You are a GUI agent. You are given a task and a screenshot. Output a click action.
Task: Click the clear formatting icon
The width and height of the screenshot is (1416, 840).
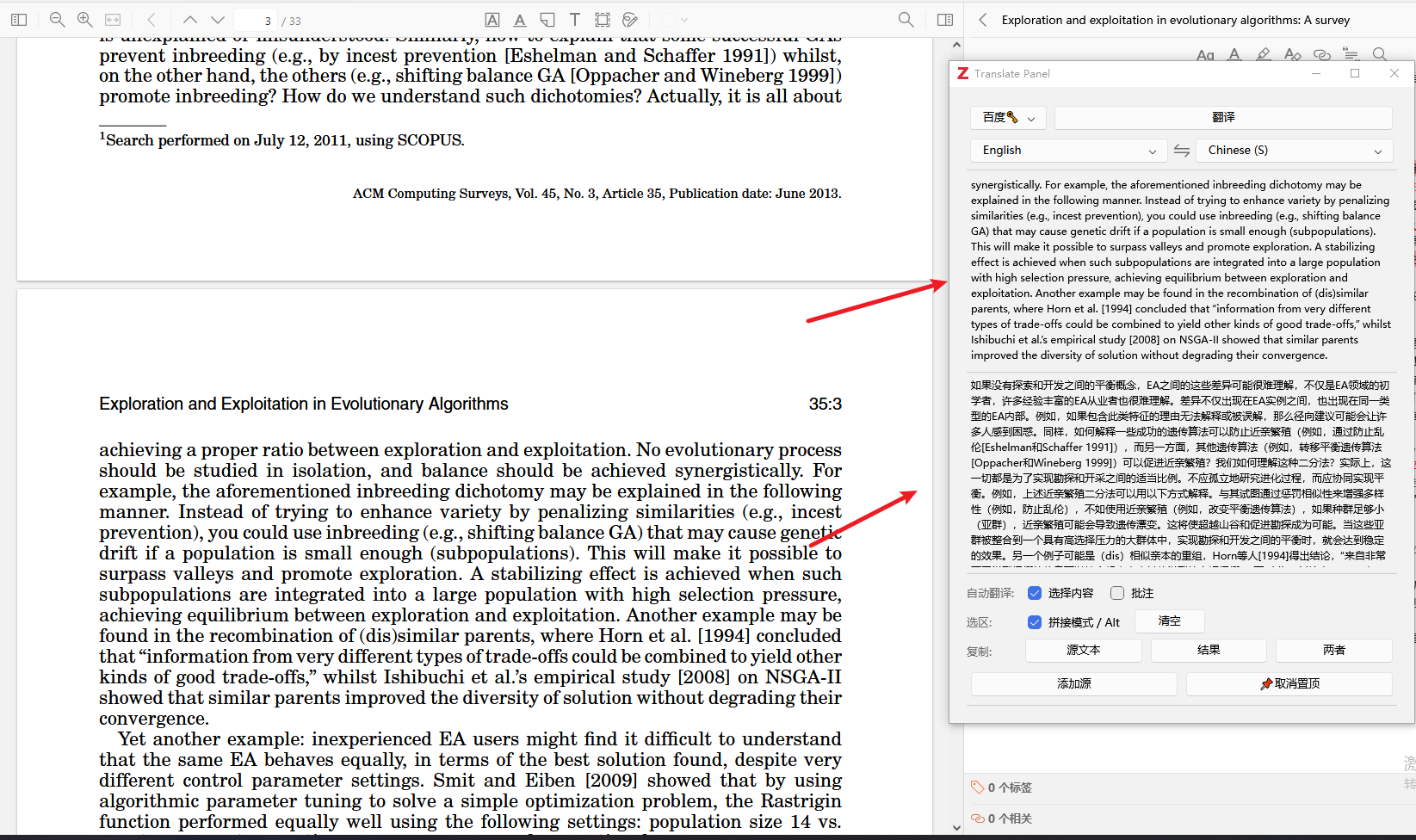click(x=1292, y=55)
